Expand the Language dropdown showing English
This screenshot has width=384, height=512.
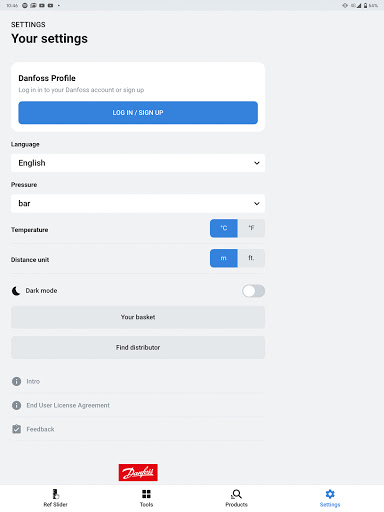(138, 163)
